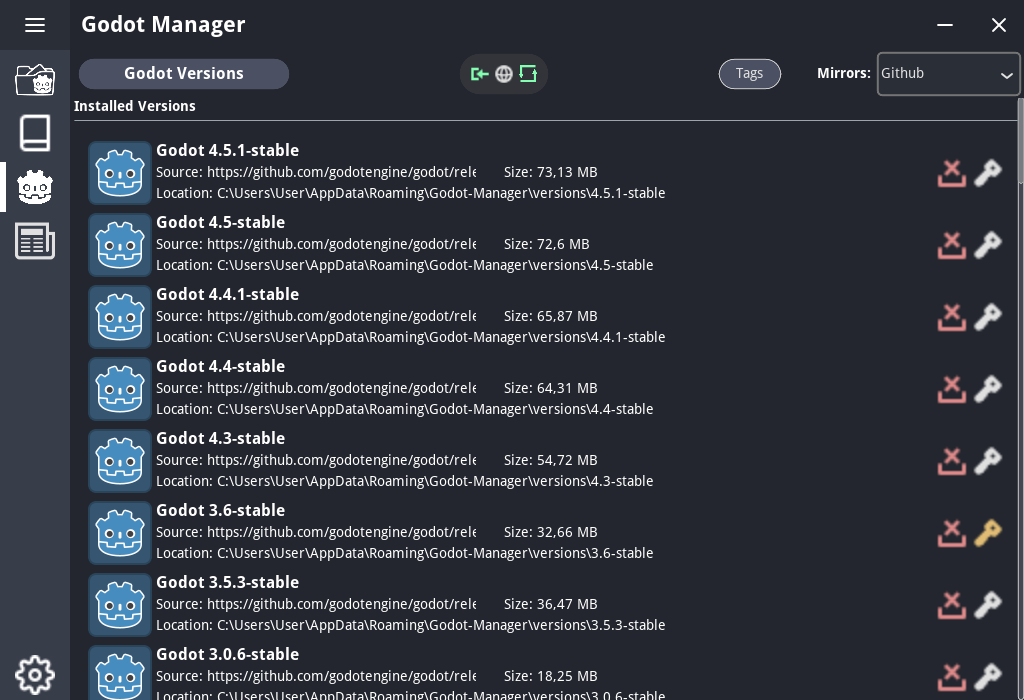Click the Godot Versions header button

[184, 74]
